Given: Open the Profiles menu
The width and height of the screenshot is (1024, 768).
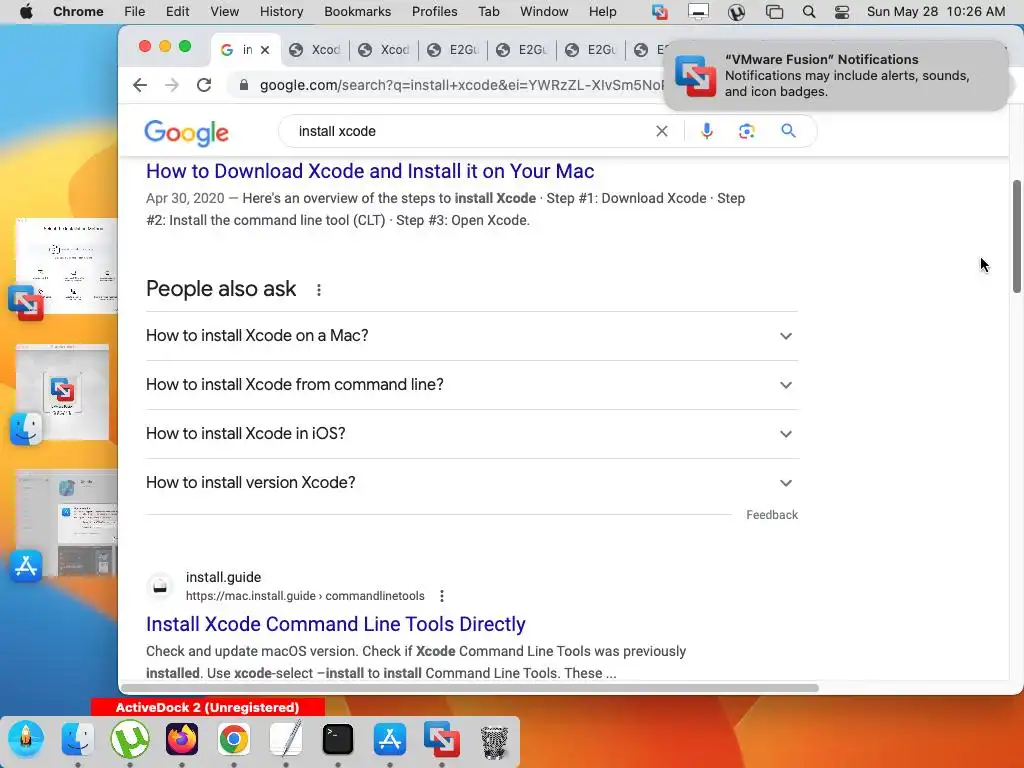Looking at the screenshot, I should (434, 11).
